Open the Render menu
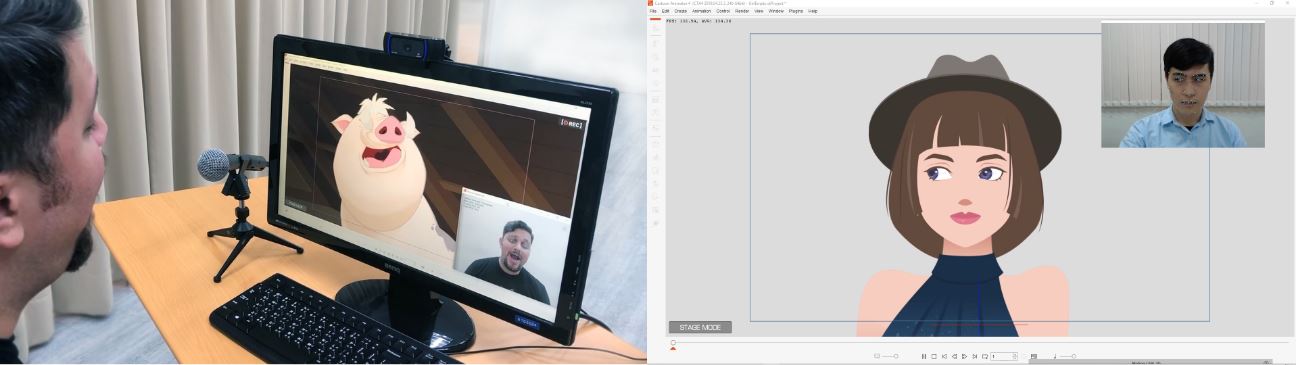 [x=742, y=11]
